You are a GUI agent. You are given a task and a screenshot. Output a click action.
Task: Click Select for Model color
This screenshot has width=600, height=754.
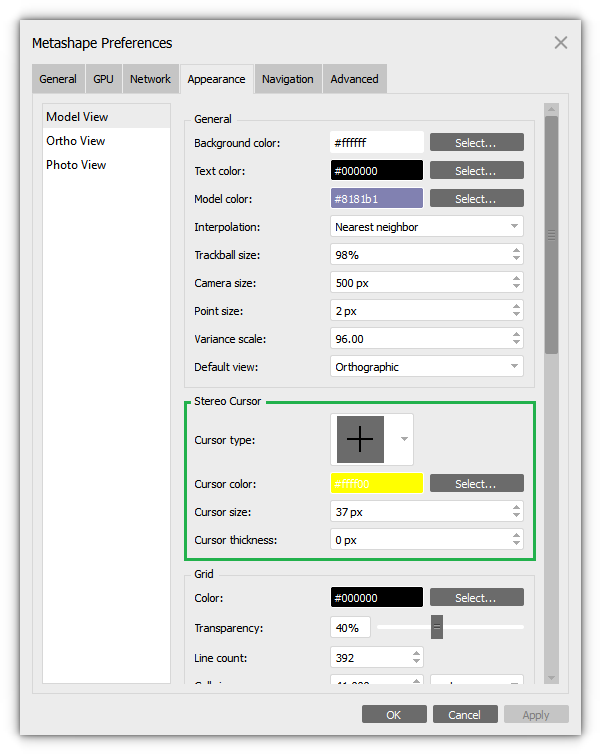pyautogui.click(x=476, y=199)
